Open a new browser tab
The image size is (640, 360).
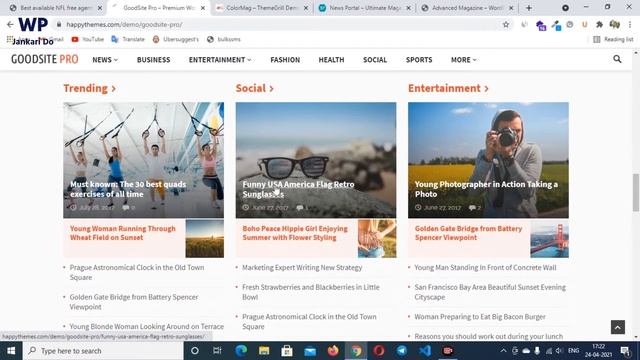529,8
